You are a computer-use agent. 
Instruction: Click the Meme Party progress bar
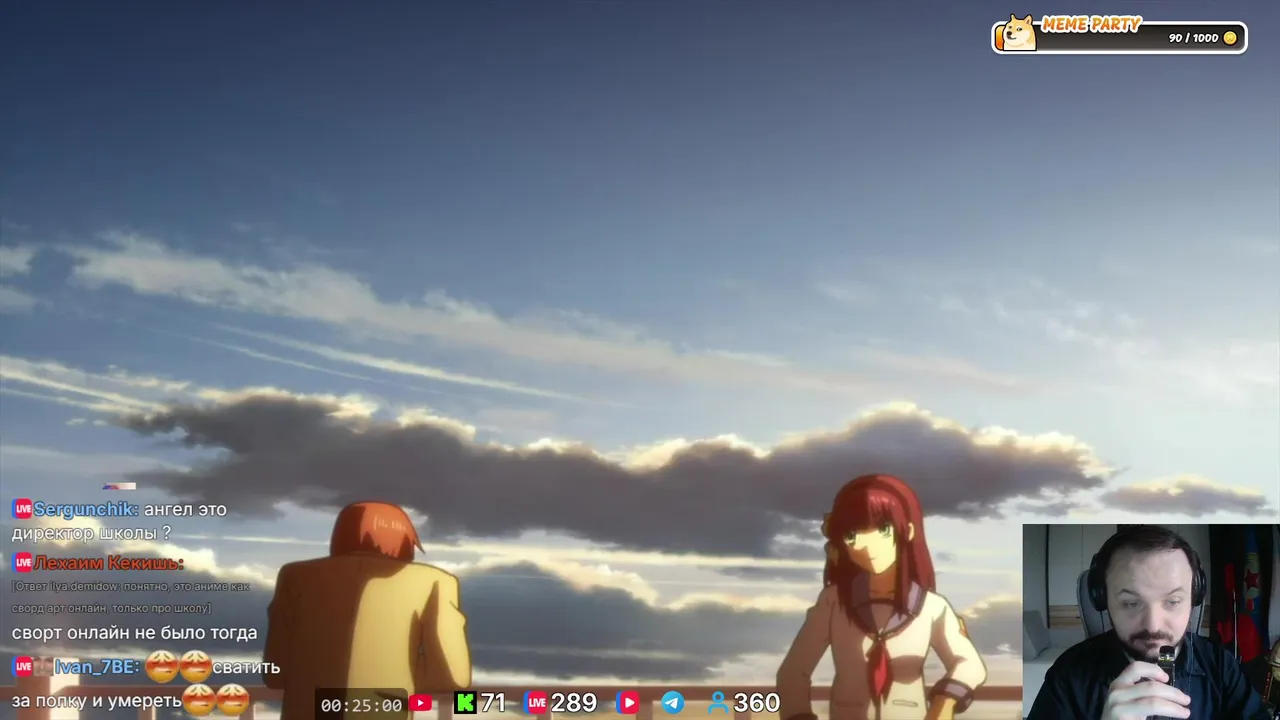[x=1120, y=38]
